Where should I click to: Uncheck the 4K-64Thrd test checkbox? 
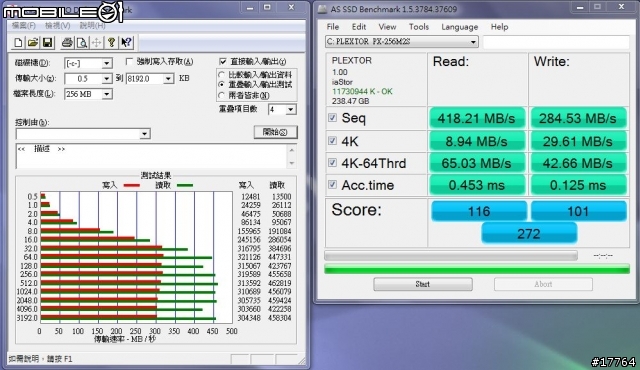pos(332,163)
